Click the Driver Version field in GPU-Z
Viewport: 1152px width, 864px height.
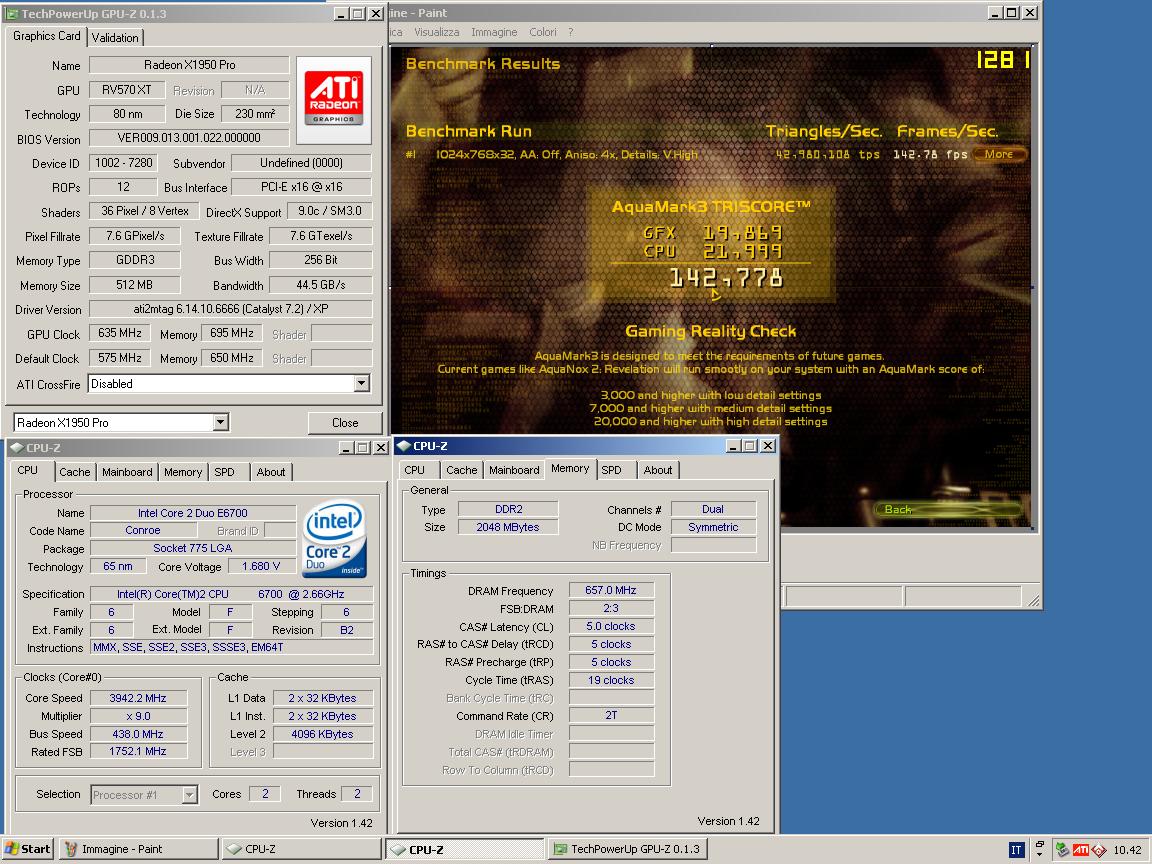pos(231,309)
